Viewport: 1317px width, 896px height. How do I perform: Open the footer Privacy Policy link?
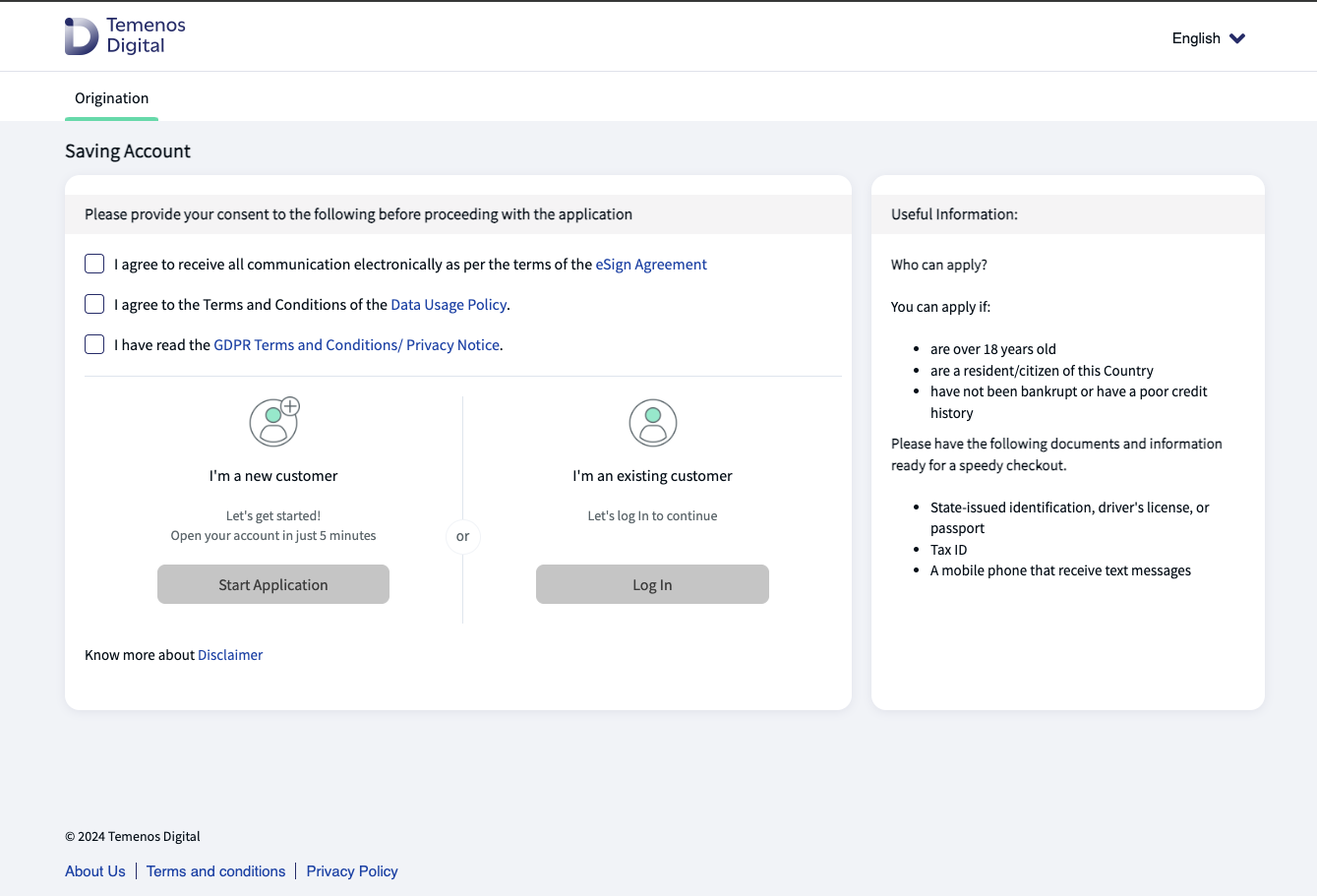coord(352,871)
